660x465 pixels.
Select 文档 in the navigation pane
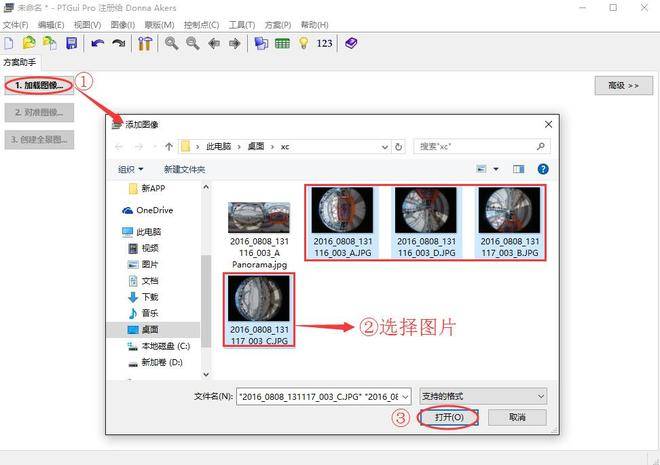coord(143,281)
